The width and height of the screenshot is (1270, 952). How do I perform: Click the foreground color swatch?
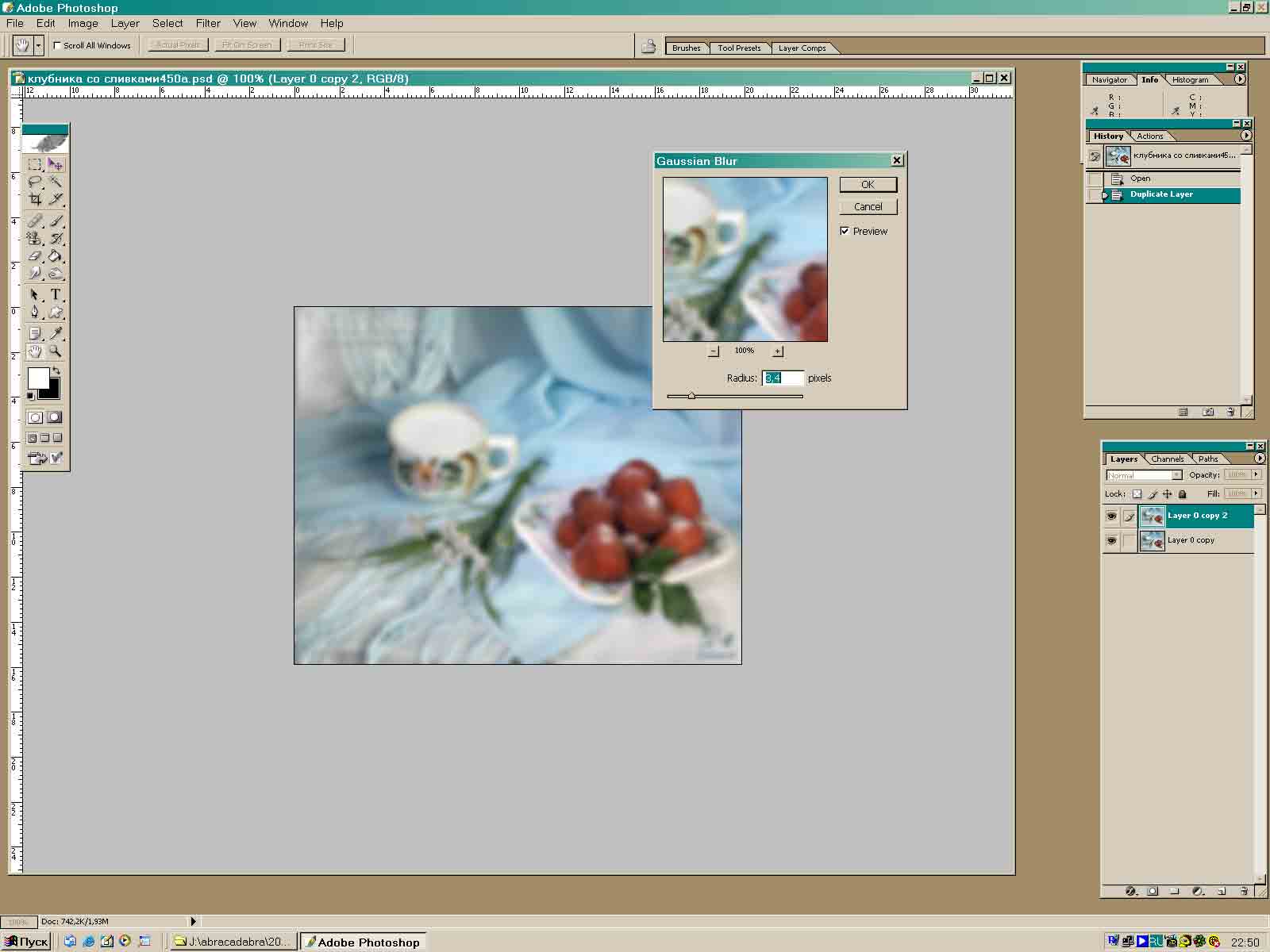pos(38,378)
